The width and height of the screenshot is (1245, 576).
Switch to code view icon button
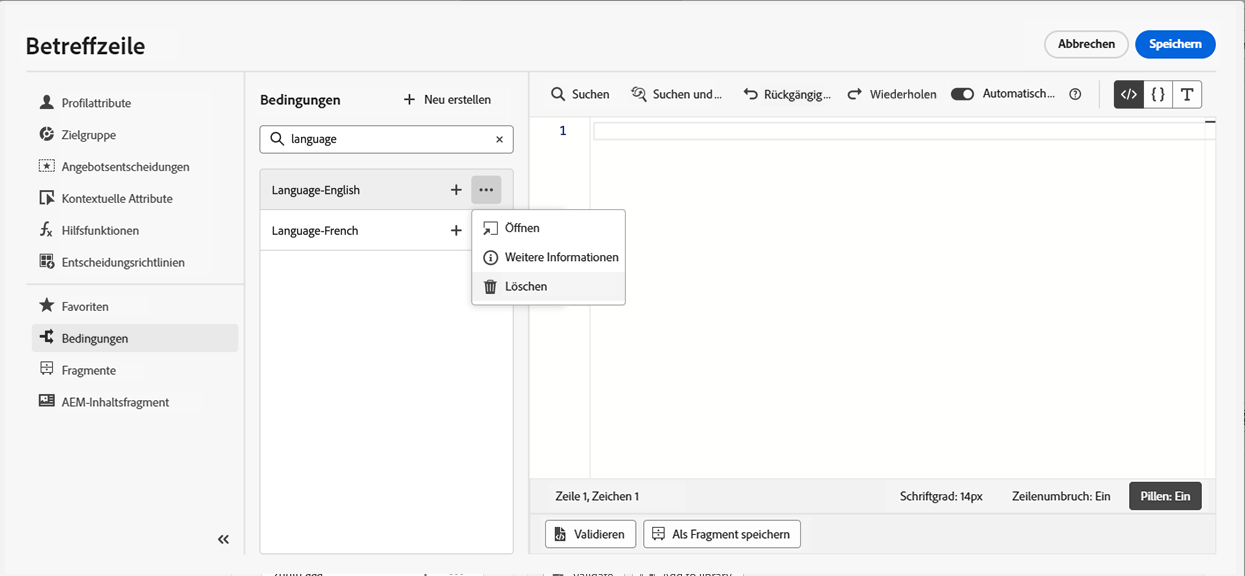tap(1129, 94)
